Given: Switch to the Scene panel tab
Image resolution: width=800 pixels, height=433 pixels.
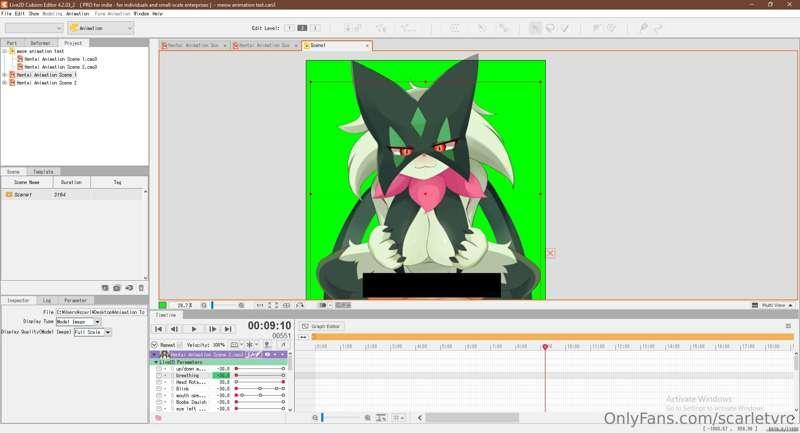Looking at the screenshot, I should click(13, 172).
